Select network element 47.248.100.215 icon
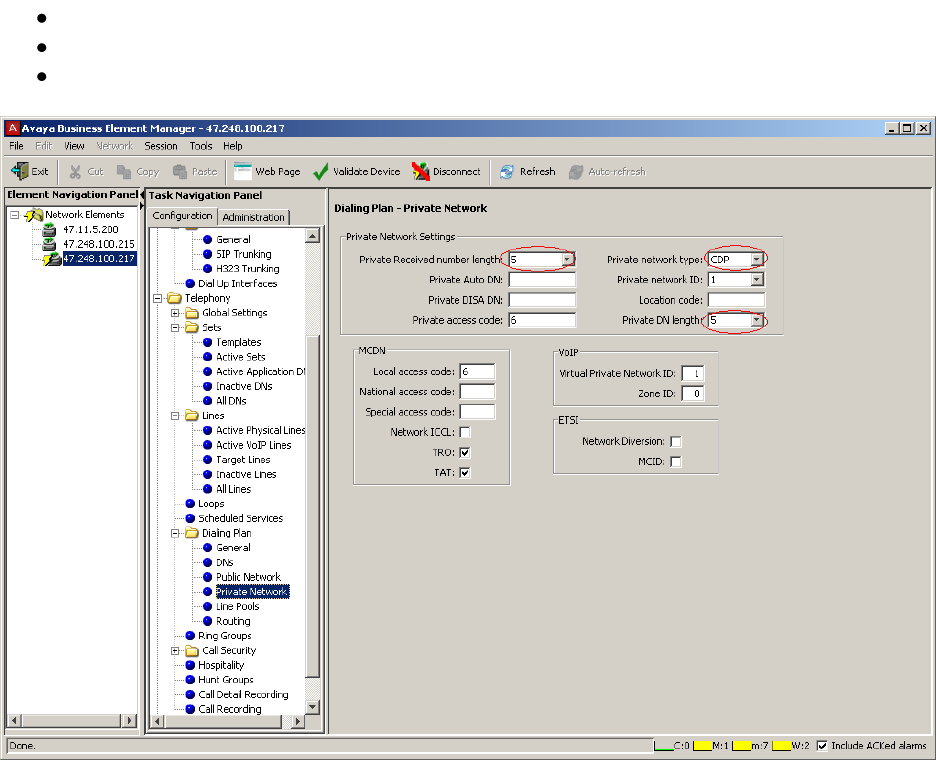936x760 pixels. point(49,244)
